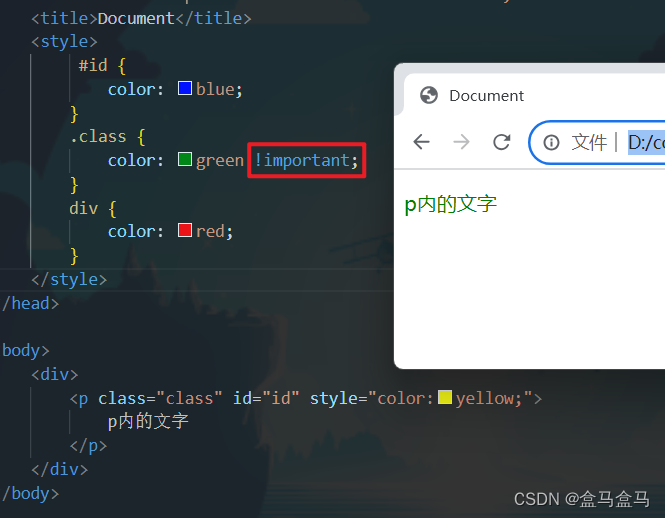This screenshot has height=518, width=665.
Task: Click the value red; in code
Action: [215, 232]
